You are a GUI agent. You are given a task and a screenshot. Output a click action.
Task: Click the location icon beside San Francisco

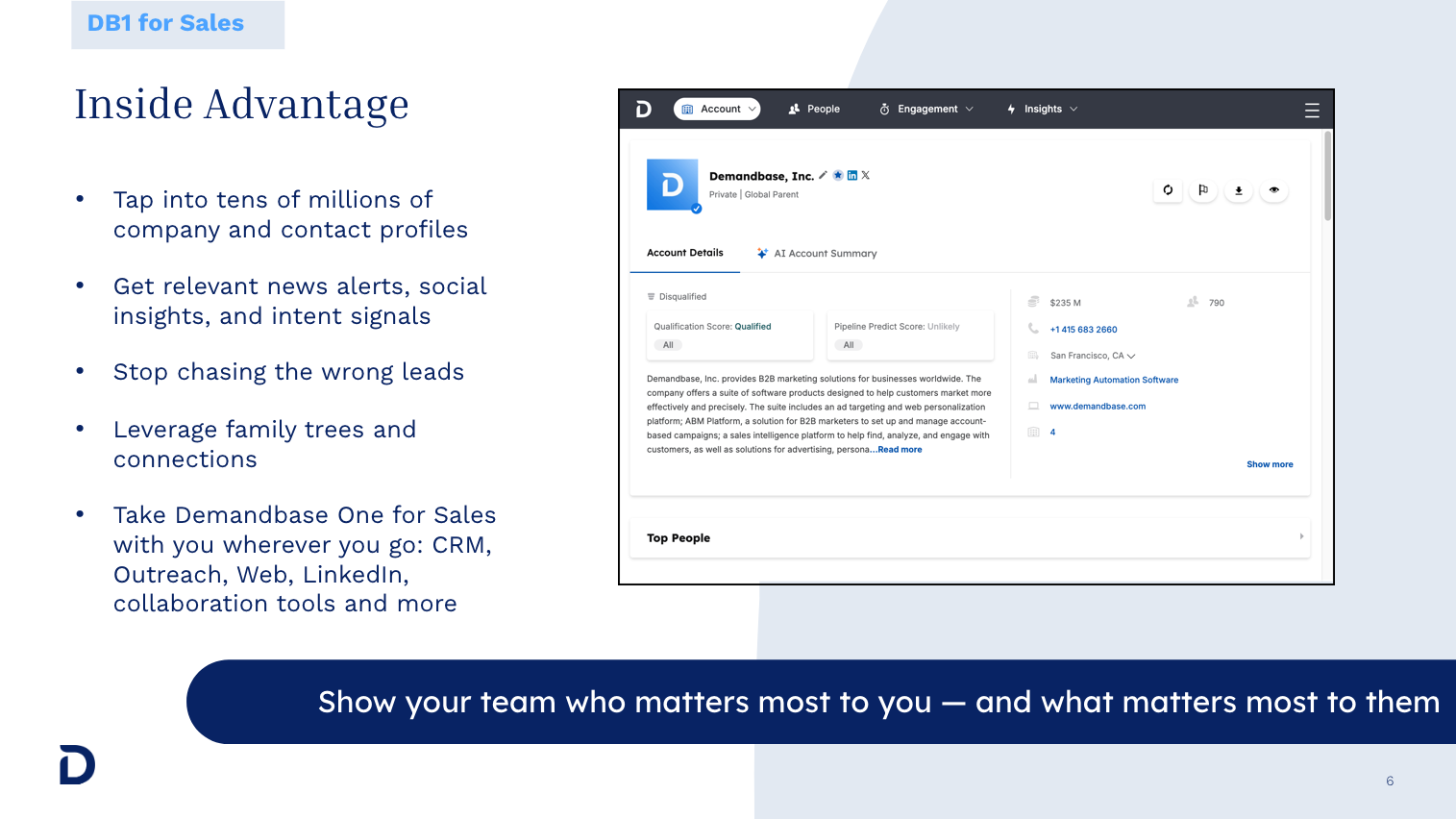tap(1034, 355)
